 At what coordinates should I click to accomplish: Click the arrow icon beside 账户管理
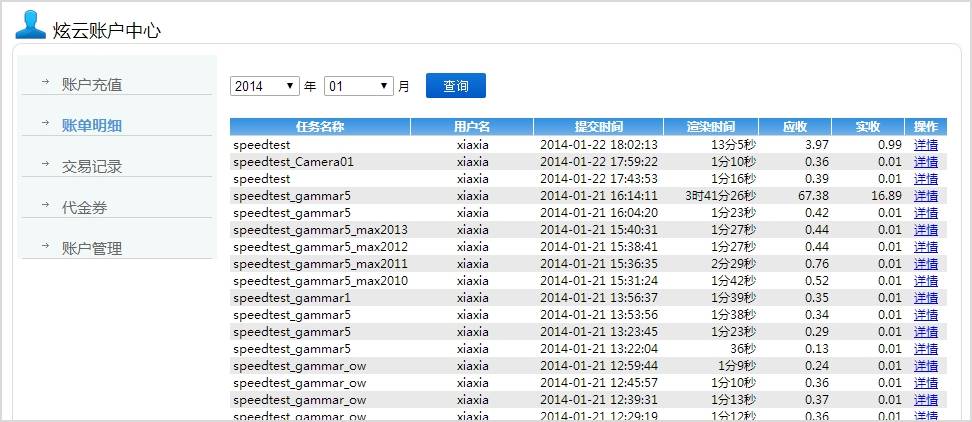coord(45,245)
